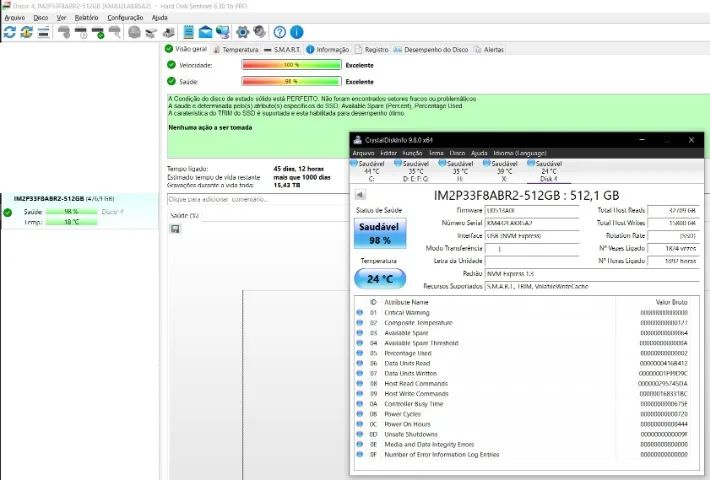This screenshot has width=710, height=480.
Task: Switch to the S.M.A.R.T. tab
Action: point(282,49)
